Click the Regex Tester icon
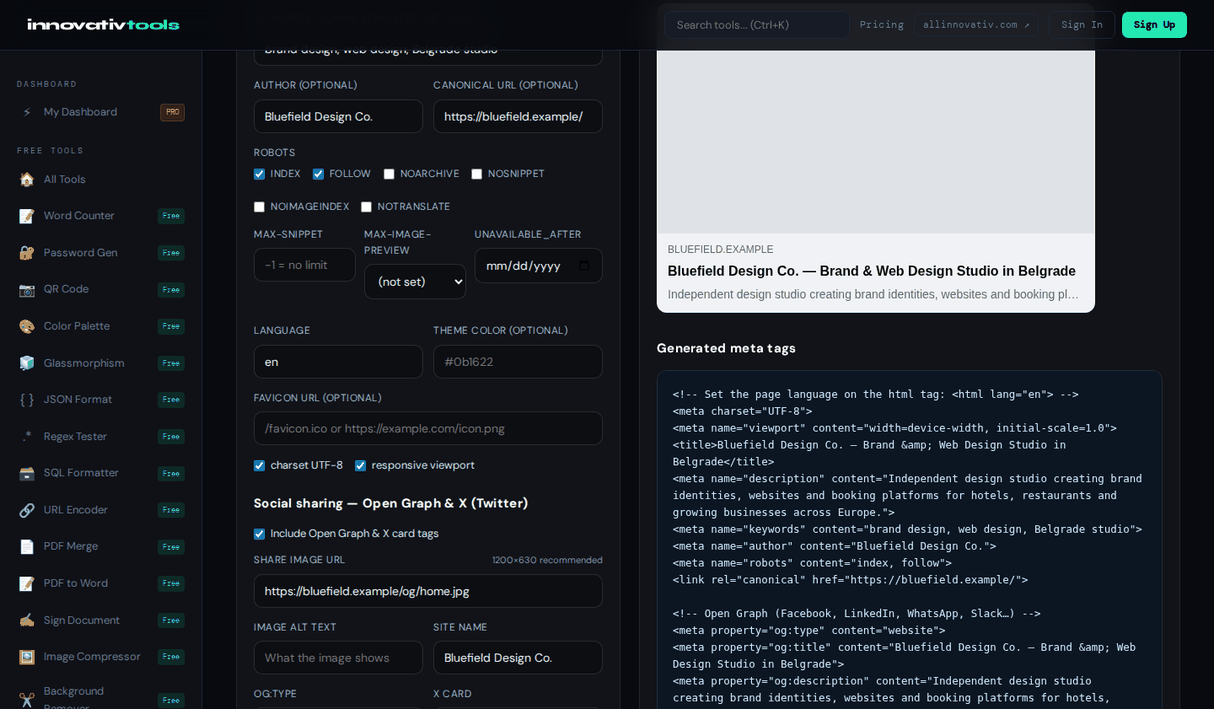 pos(27,436)
